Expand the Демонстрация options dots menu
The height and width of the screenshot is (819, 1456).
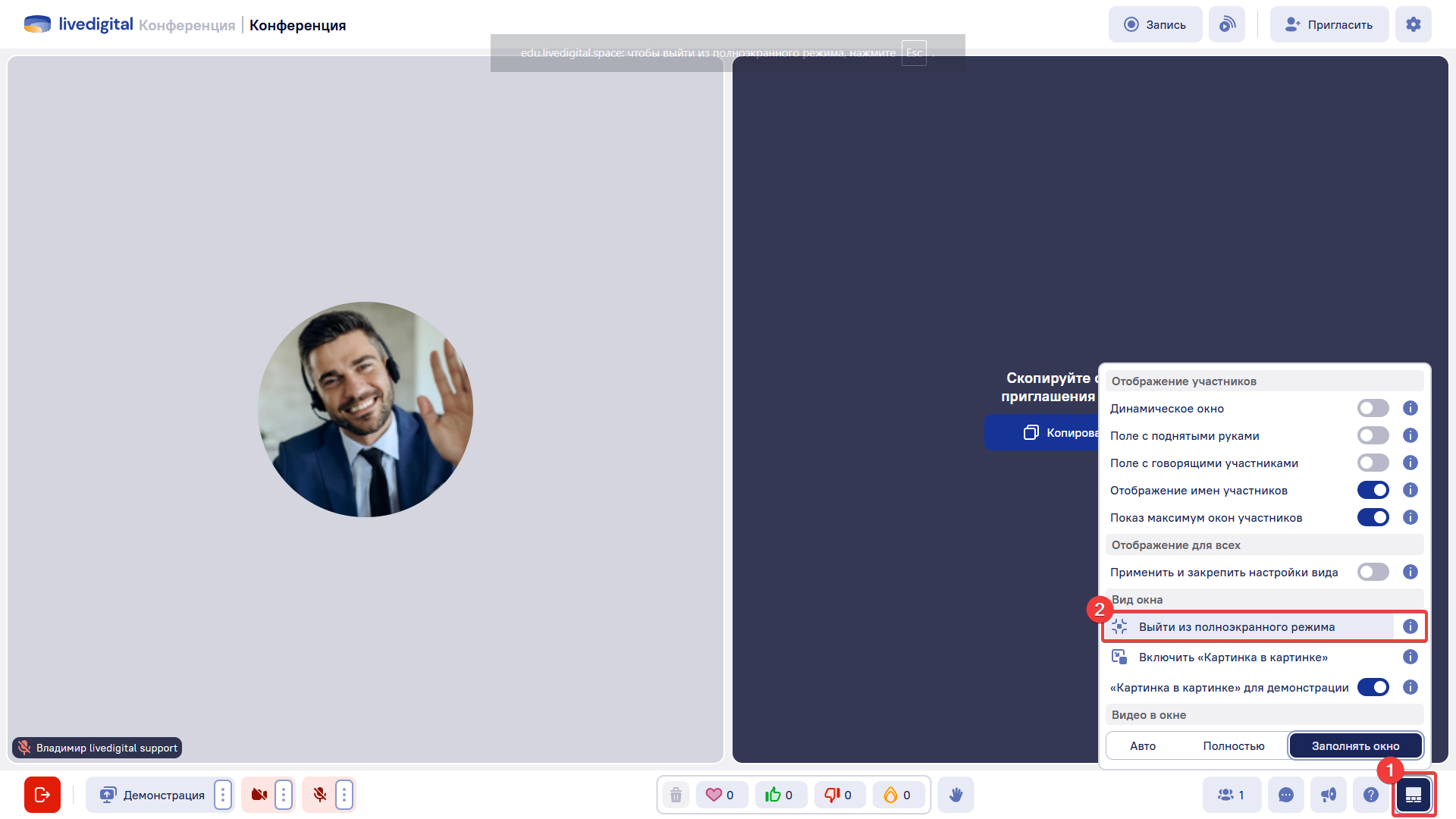click(x=223, y=795)
